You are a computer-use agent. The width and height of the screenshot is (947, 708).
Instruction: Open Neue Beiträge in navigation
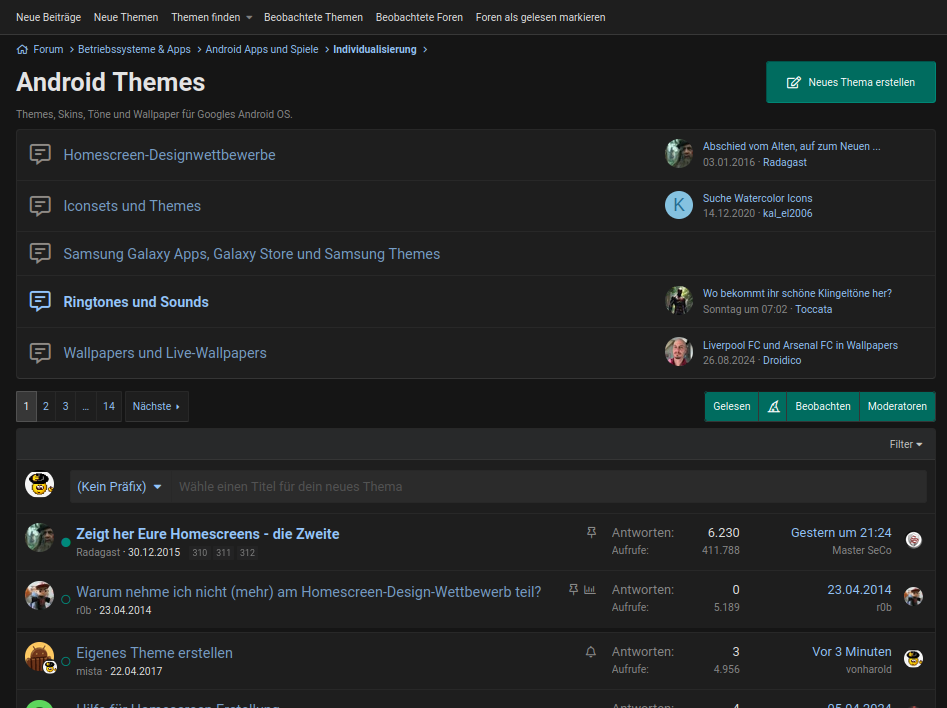point(48,18)
